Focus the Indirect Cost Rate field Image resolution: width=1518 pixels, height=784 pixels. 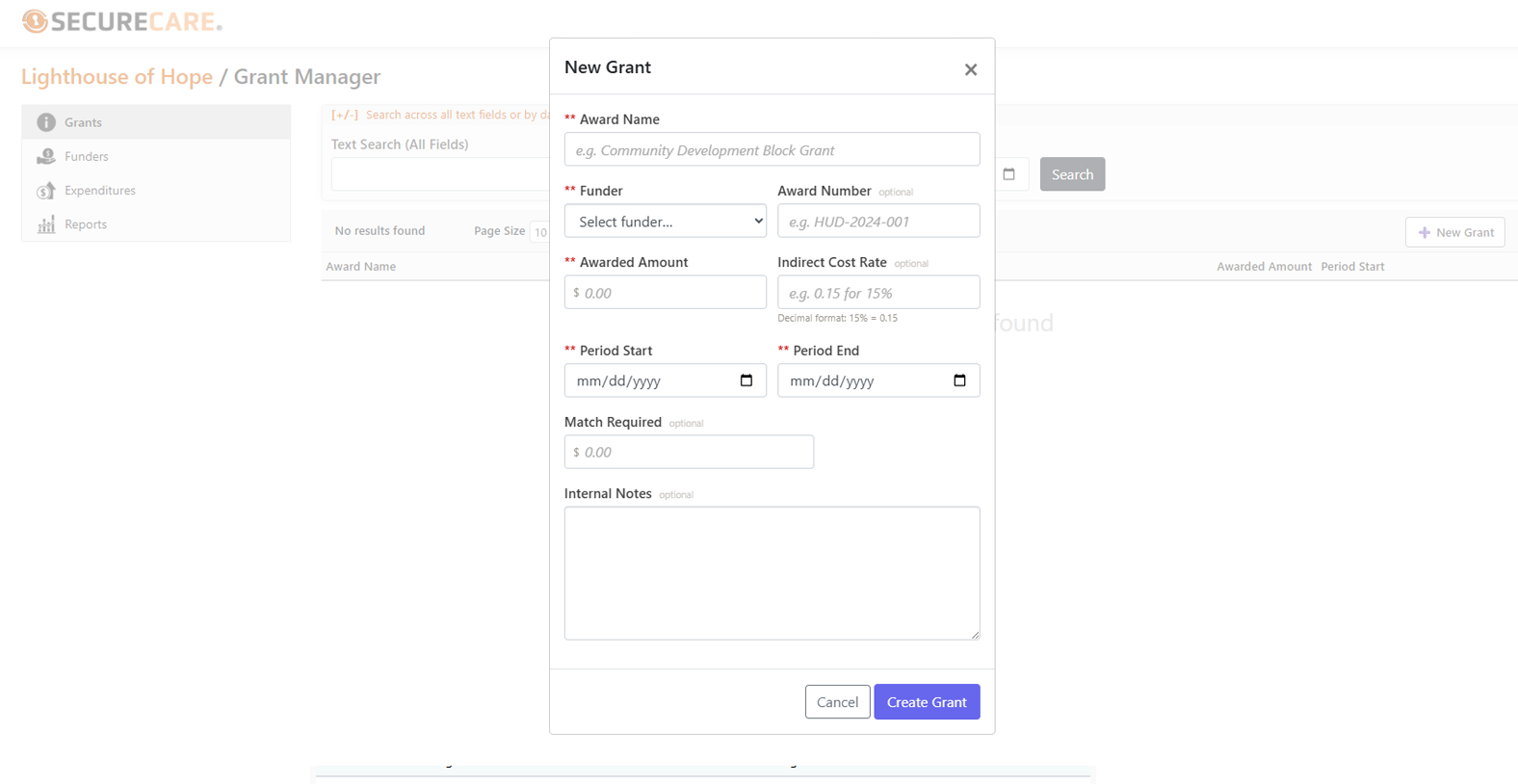878,292
